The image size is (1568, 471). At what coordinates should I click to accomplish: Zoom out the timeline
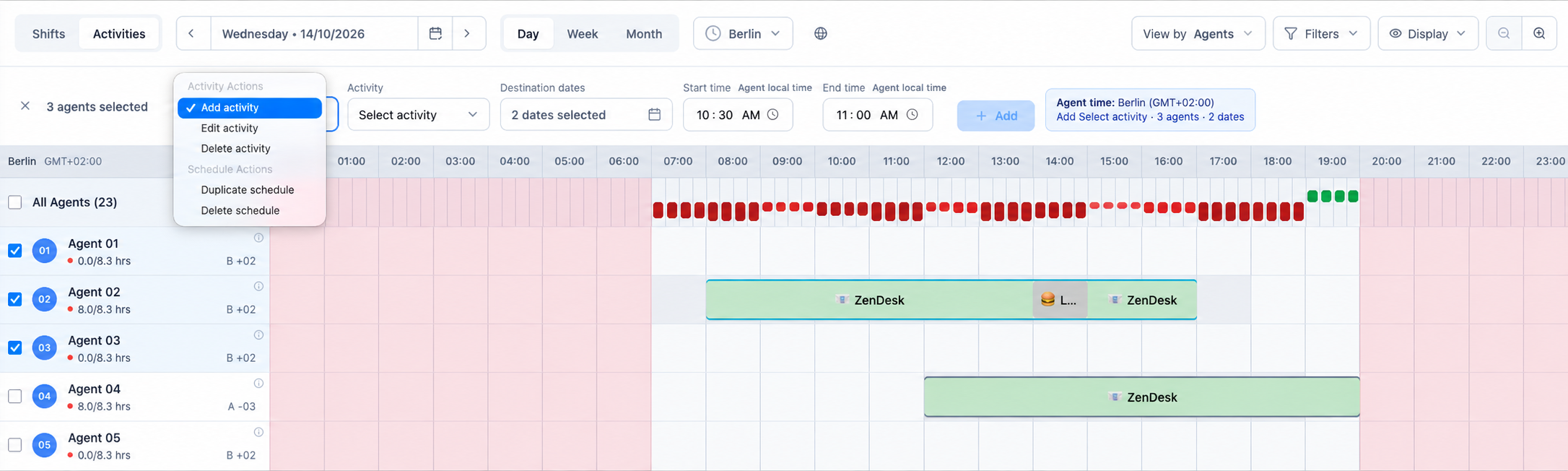click(1504, 33)
